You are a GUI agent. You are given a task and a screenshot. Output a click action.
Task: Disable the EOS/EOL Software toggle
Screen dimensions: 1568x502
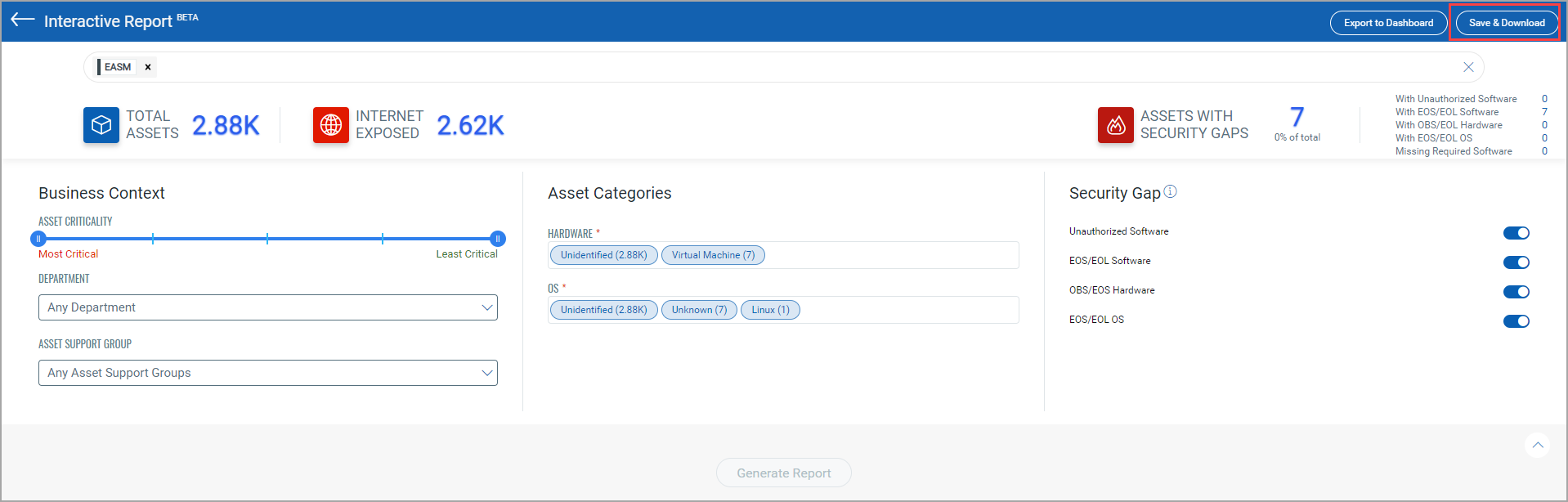(x=1516, y=262)
